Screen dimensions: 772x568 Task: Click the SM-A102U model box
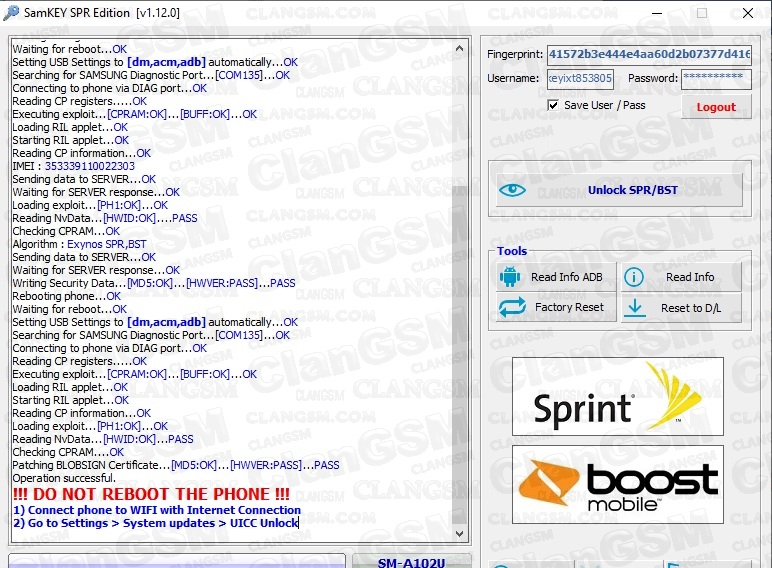tap(411, 562)
